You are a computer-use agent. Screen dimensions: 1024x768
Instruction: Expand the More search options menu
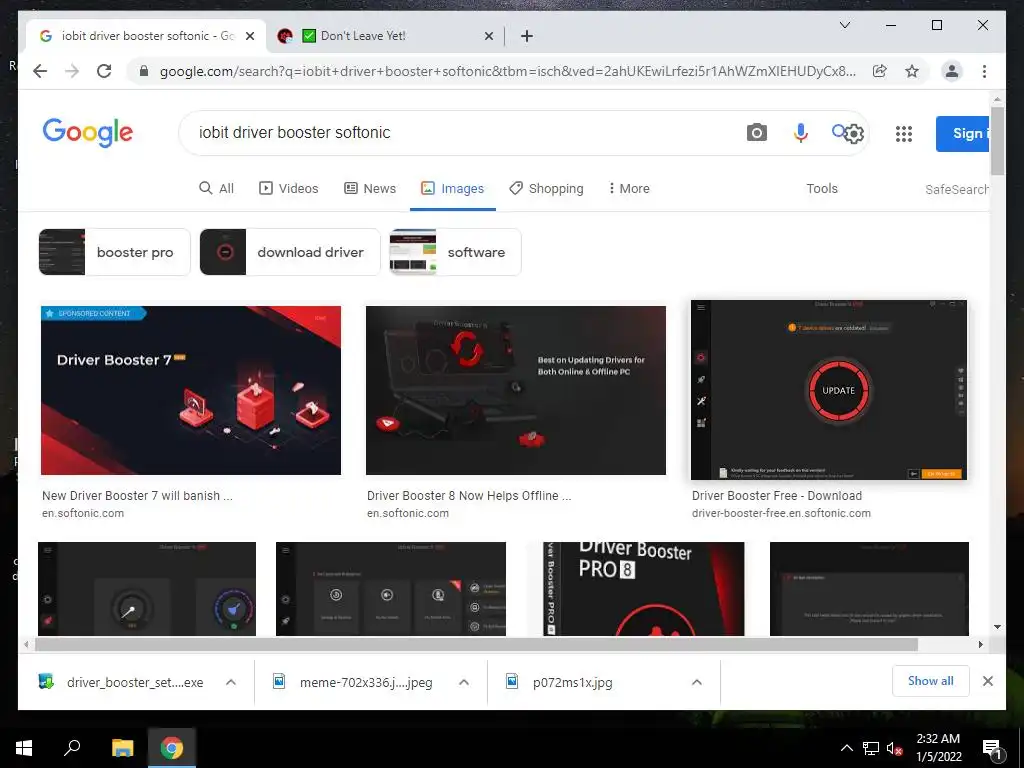click(628, 188)
